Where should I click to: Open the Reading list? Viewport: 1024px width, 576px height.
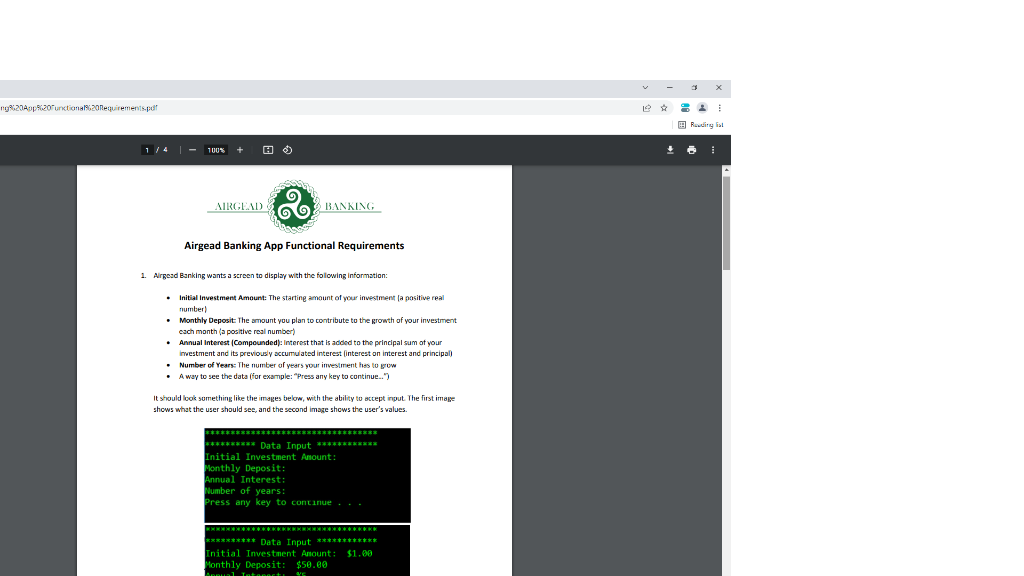(701, 125)
